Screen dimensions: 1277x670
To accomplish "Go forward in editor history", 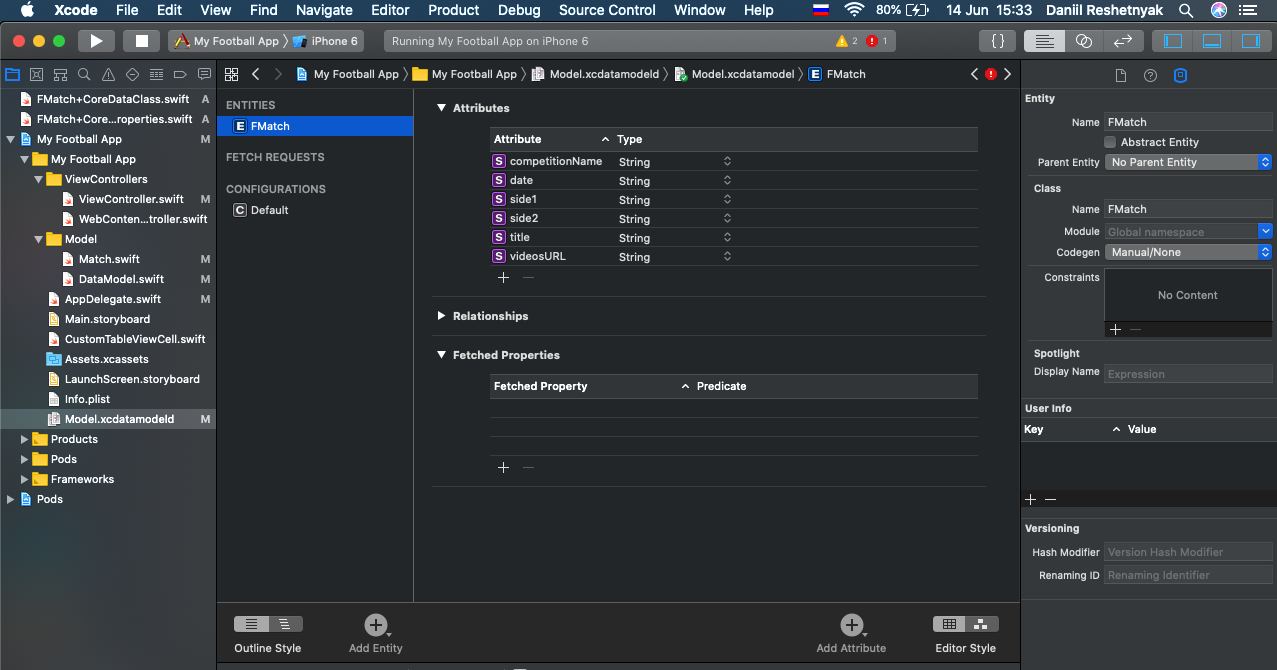I will 278,74.
